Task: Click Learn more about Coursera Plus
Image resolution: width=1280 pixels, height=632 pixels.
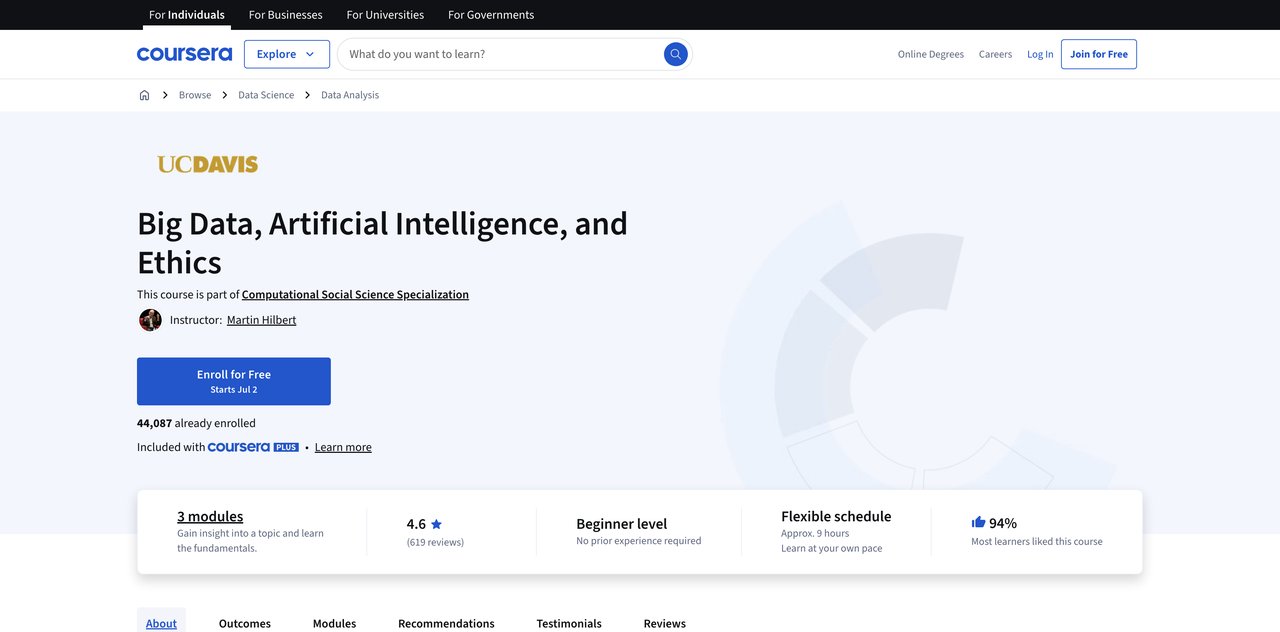Action: [x=343, y=447]
